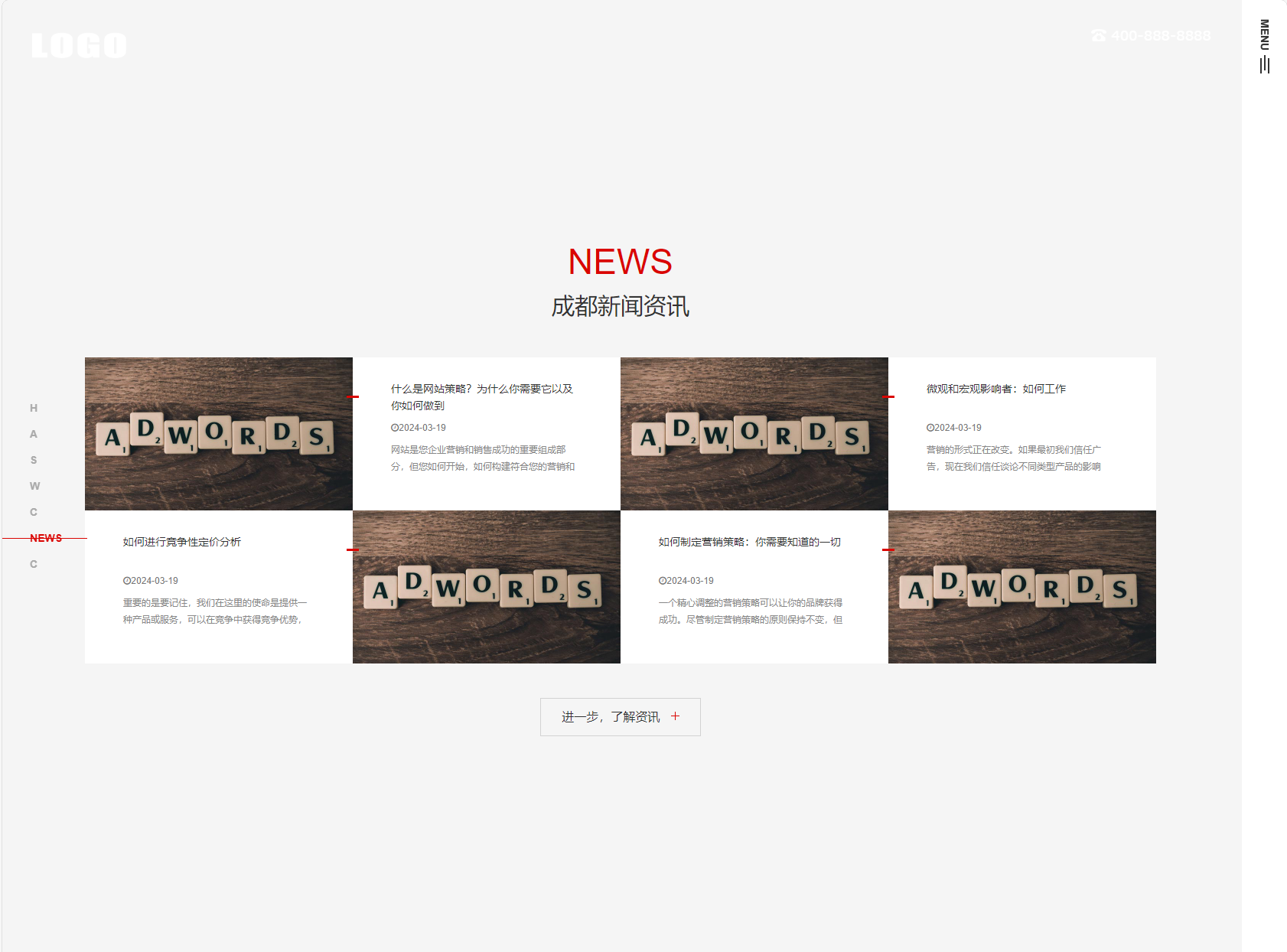Screen dimensions: 1287x952
Task: Open article 如何制定营销策略：你需要知道的一切
Action: coord(749,542)
